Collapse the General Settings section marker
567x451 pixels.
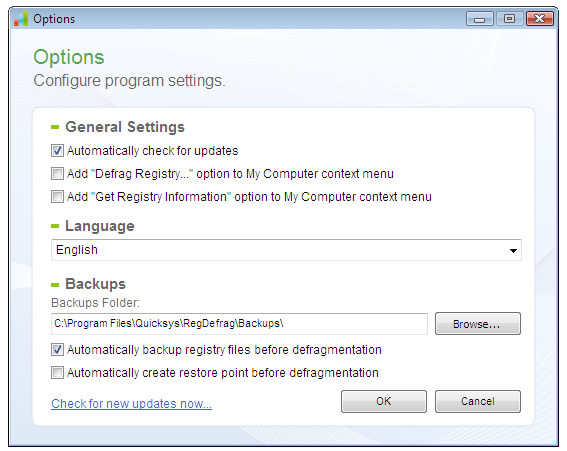55,127
